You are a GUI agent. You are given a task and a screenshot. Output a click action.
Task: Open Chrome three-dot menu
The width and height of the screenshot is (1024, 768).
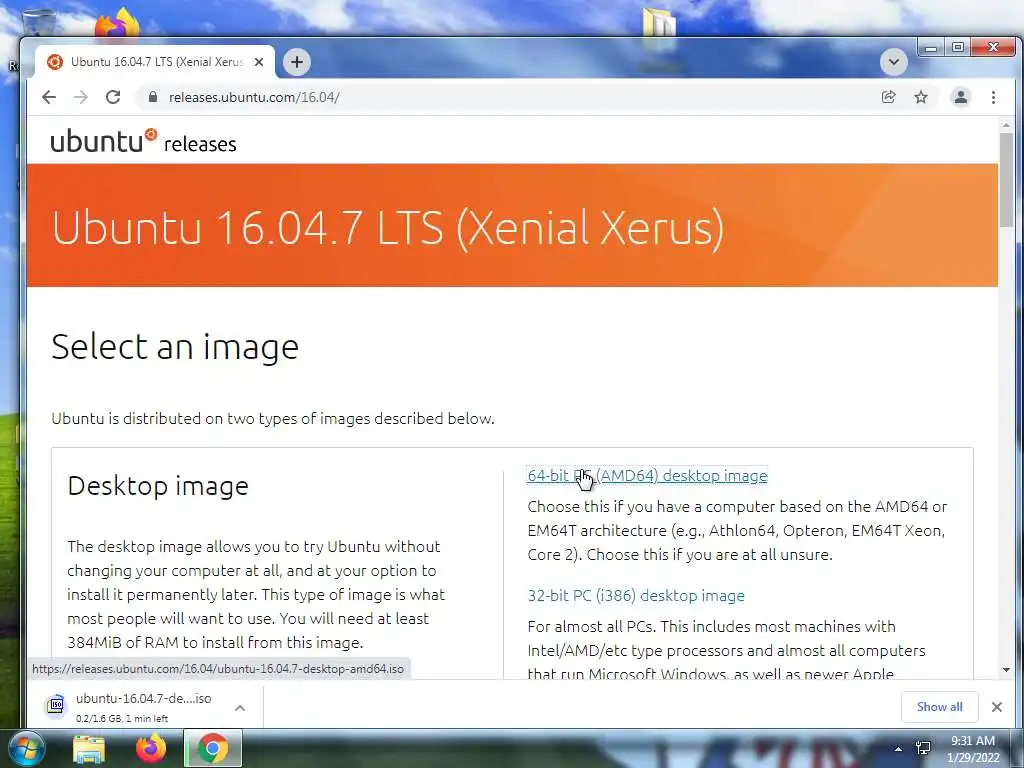pos(993,97)
